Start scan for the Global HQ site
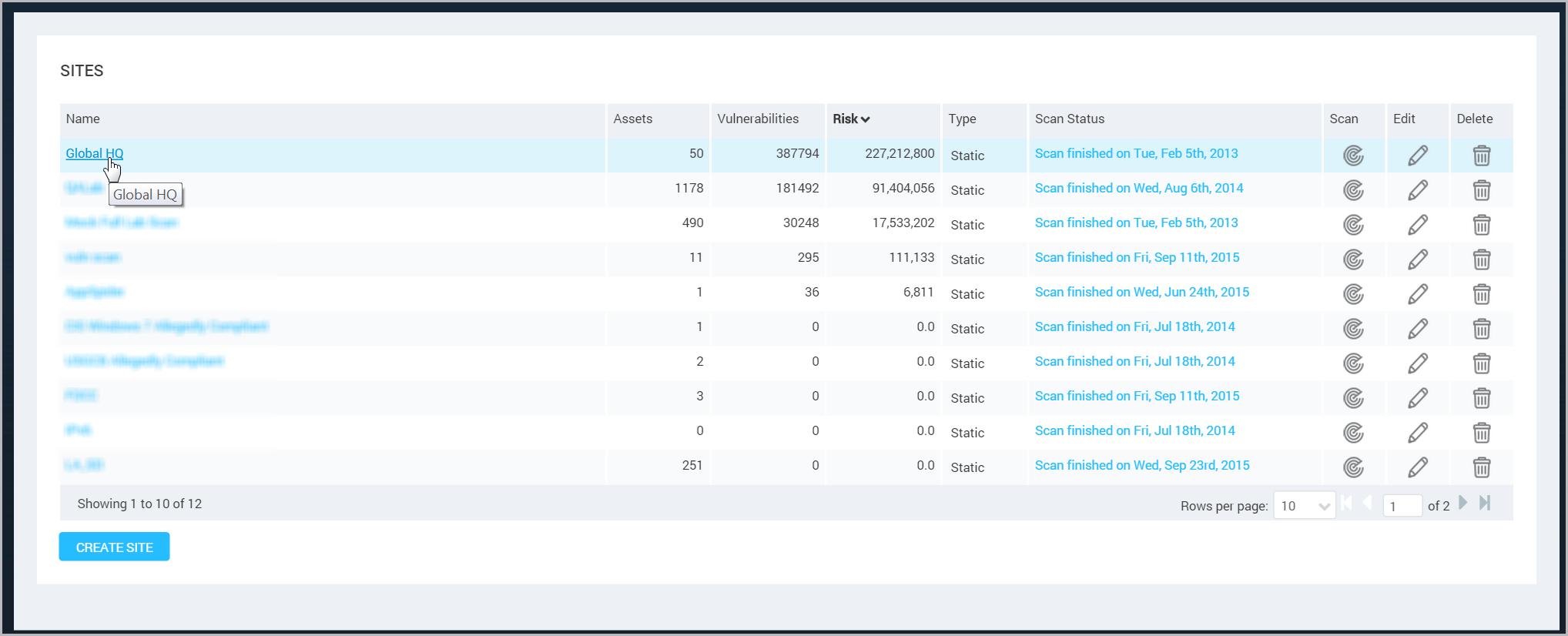1568x636 pixels. [1353, 156]
